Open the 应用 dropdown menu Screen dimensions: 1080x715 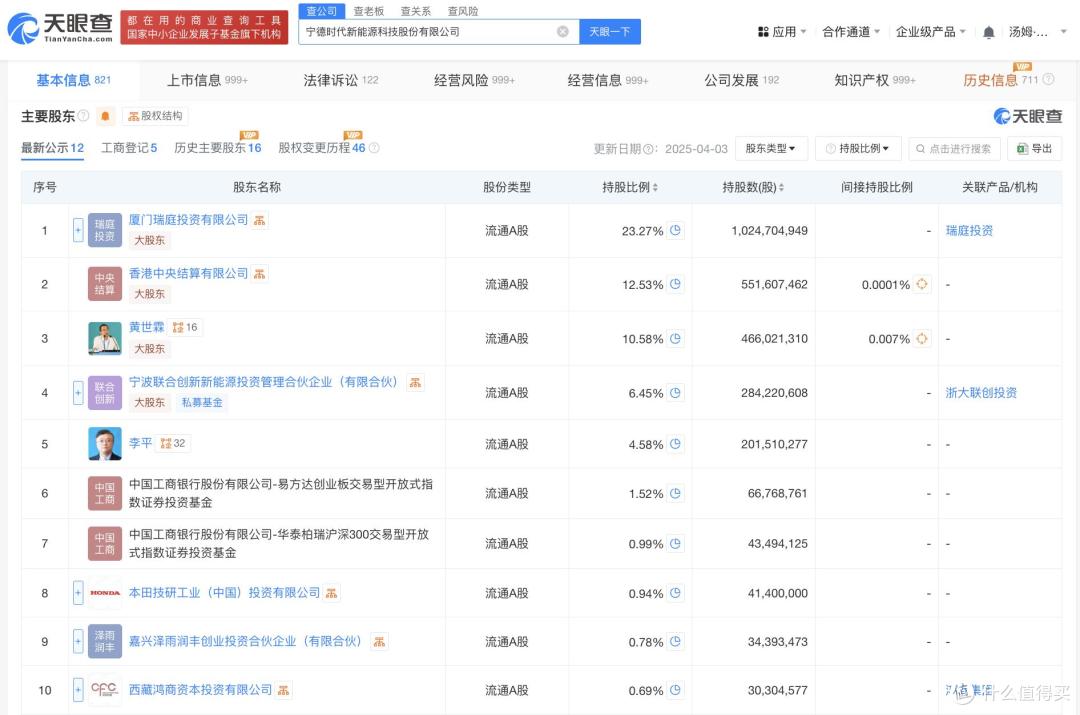[x=782, y=32]
